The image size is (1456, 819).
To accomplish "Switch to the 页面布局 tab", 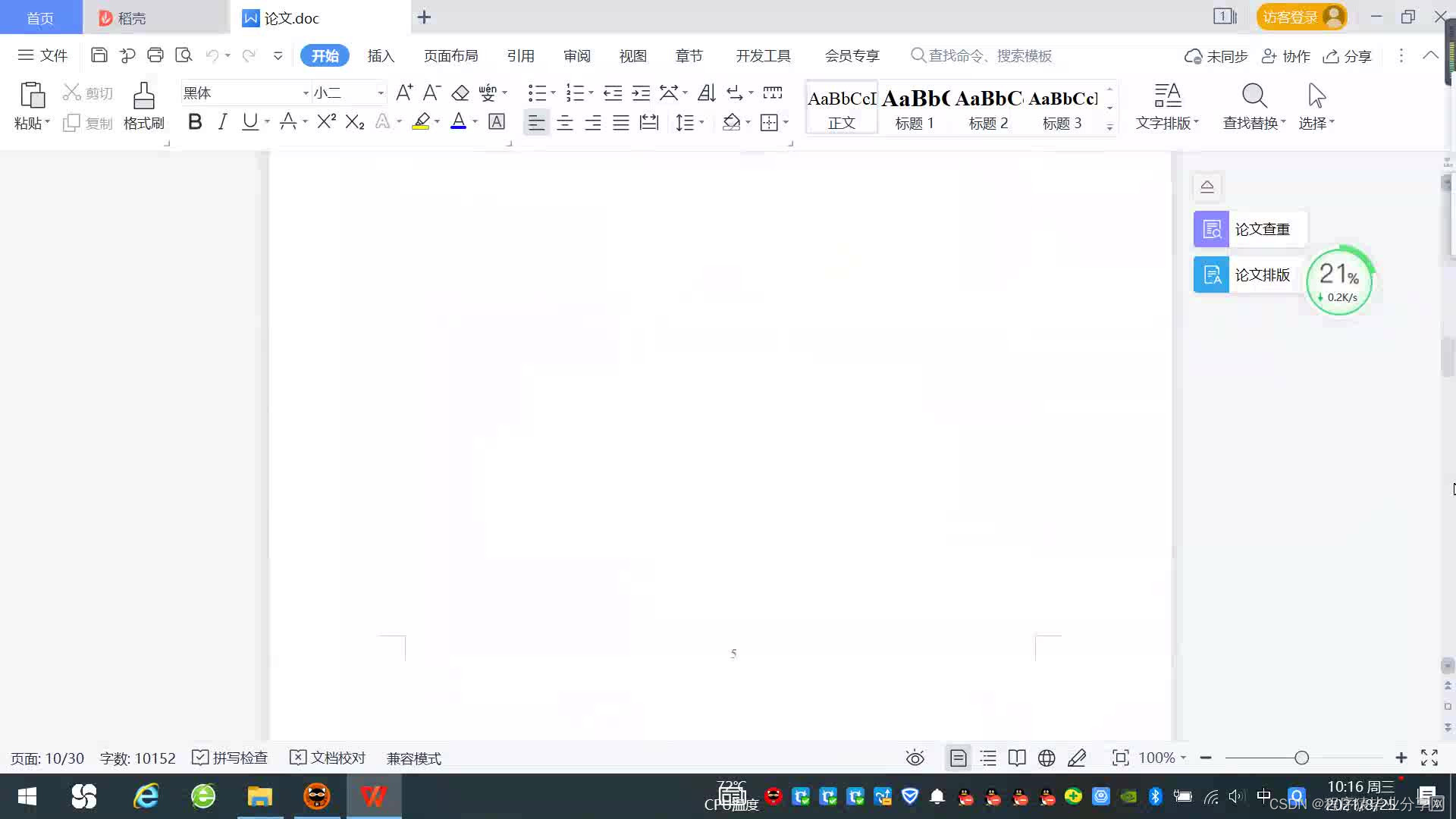I will 450,56.
